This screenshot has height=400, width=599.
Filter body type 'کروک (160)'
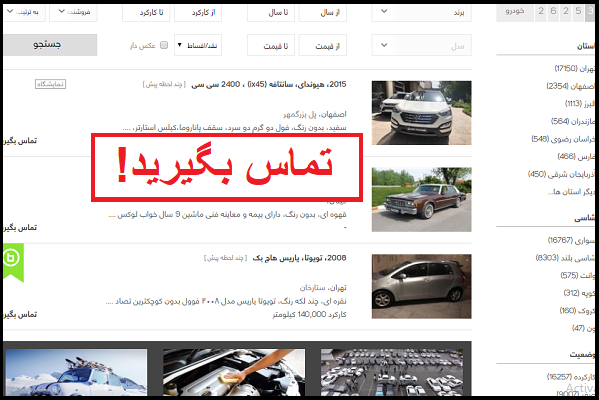577,311
